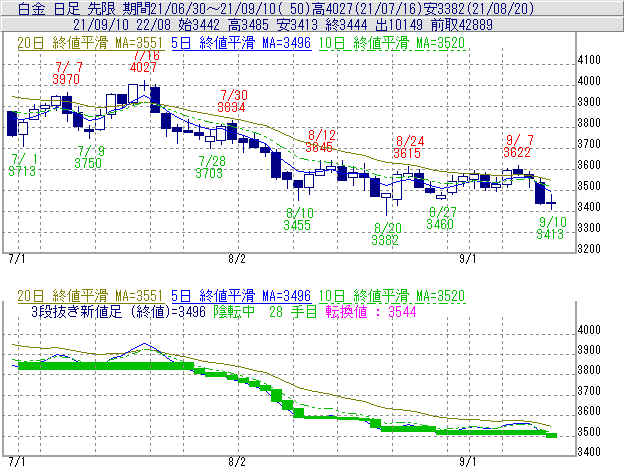624x475 pixels.
Task: Click the 白金 日足 先限 title text
Action: [x=67, y=8]
